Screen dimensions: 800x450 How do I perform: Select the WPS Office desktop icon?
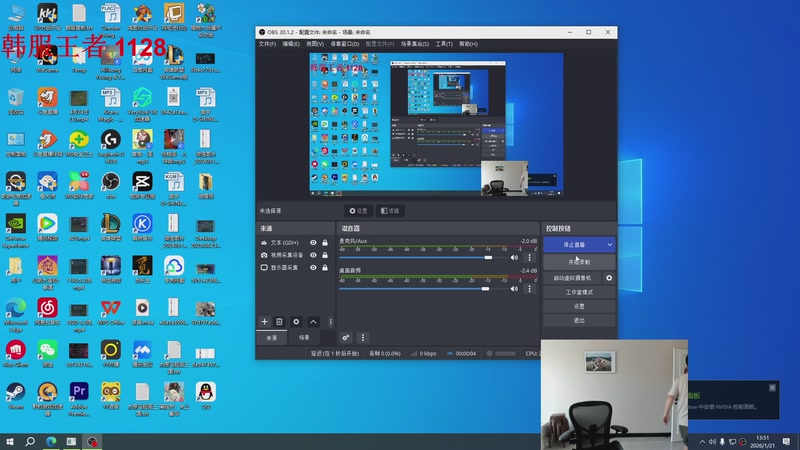pos(111,311)
